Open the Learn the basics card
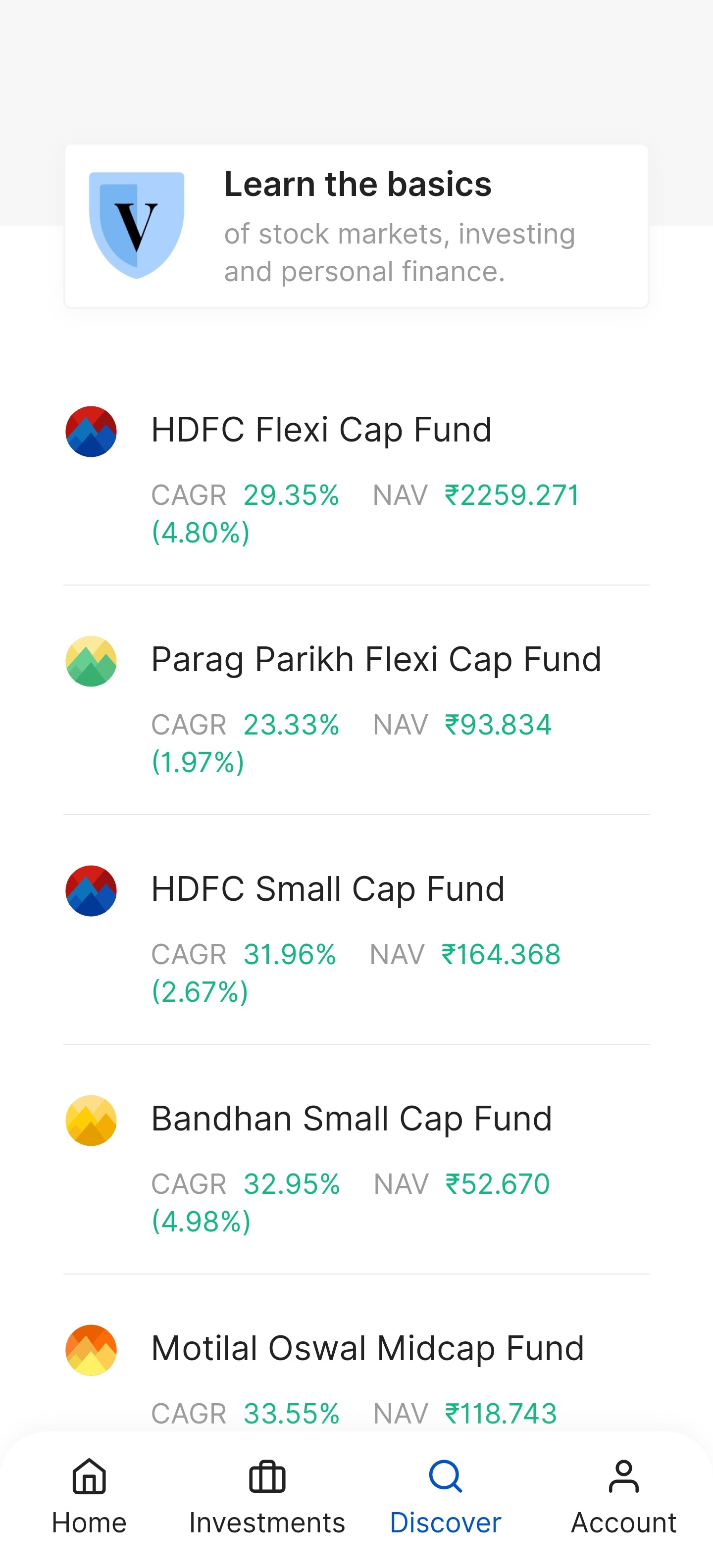Screen dimensions: 713x1568 pyautogui.click(x=399, y=226)
